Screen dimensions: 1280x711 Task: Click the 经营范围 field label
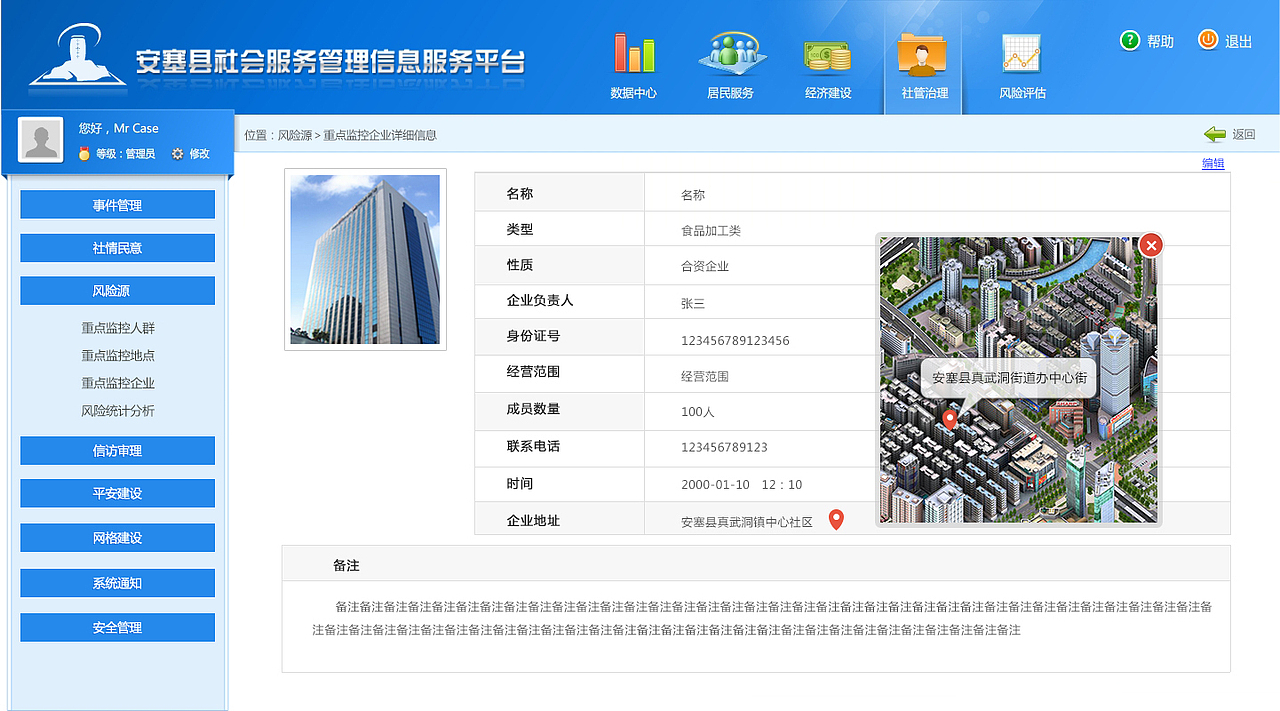click(533, 371)
